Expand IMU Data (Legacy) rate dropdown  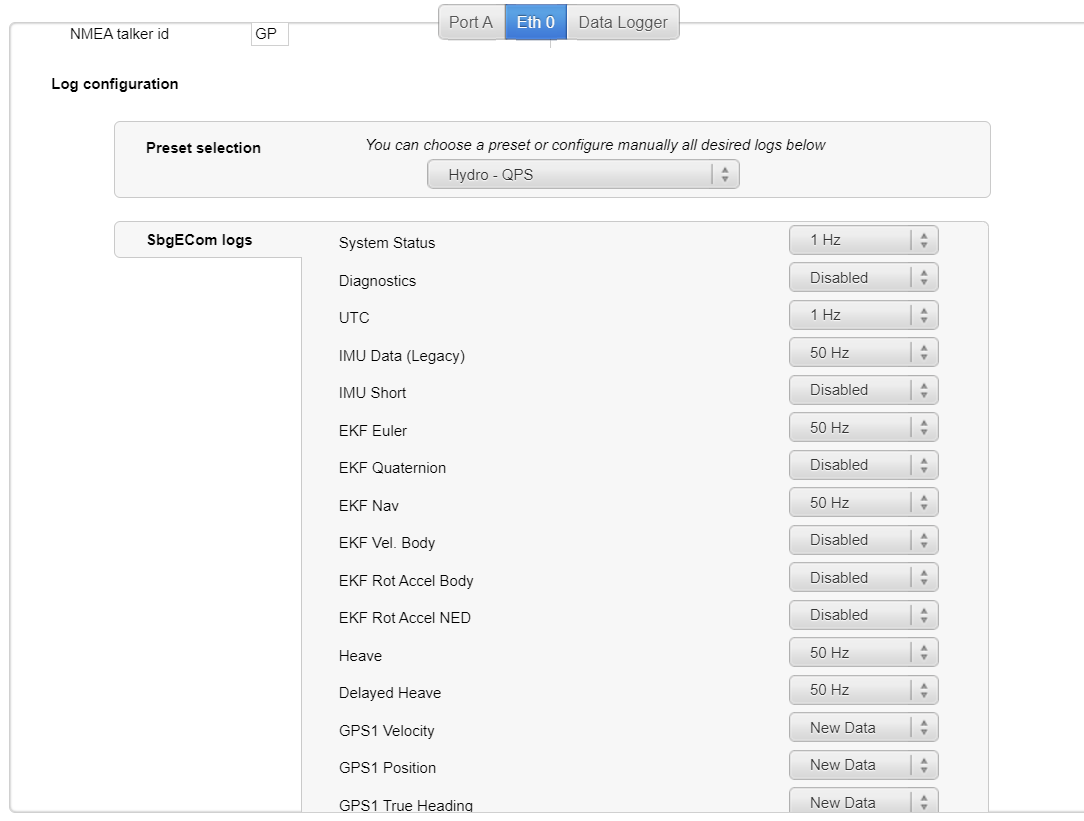point(863,353)
